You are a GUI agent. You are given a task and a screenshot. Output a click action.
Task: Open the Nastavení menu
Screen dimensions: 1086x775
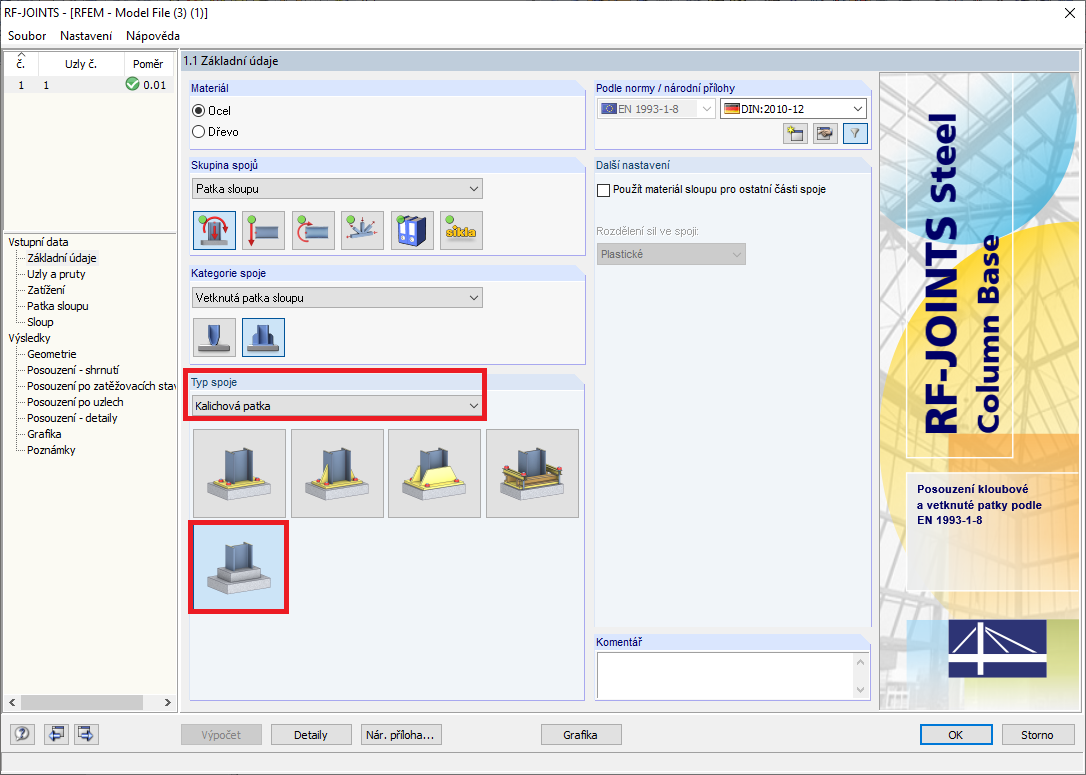[86, 35]
